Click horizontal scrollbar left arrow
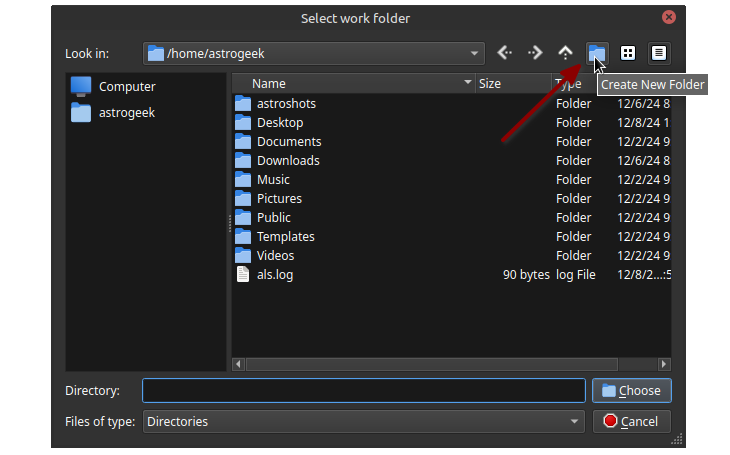Image resolution: width=730 pixels, height=455 pixels. [x=238, y=364]
